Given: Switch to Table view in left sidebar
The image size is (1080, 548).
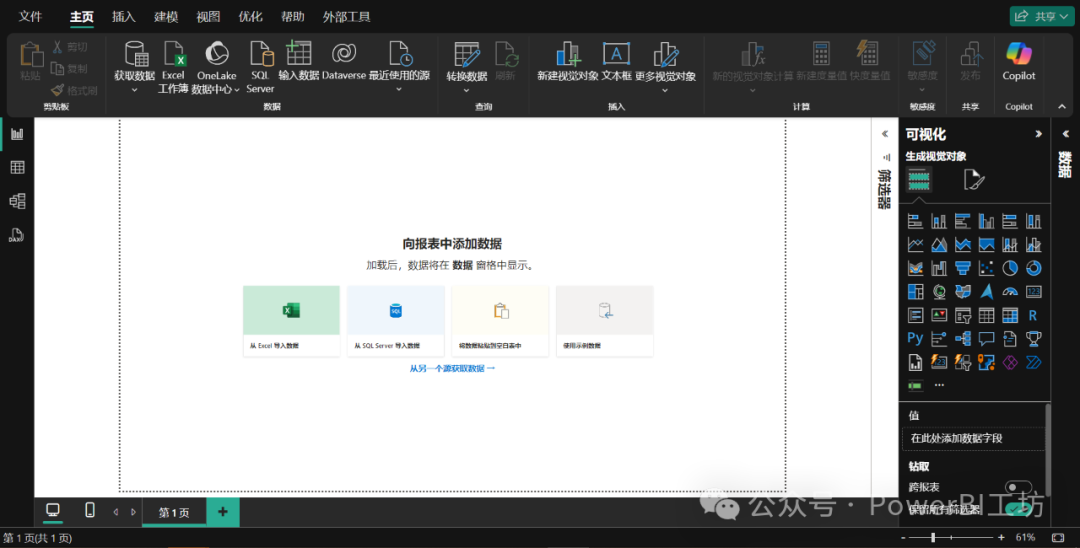Looking at the screenshot, I should point(17,167).
